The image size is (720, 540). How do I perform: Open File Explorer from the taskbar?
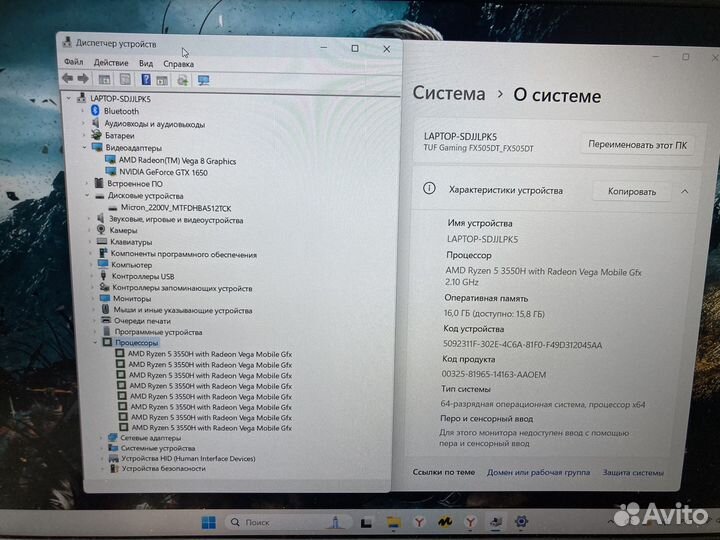394,522
